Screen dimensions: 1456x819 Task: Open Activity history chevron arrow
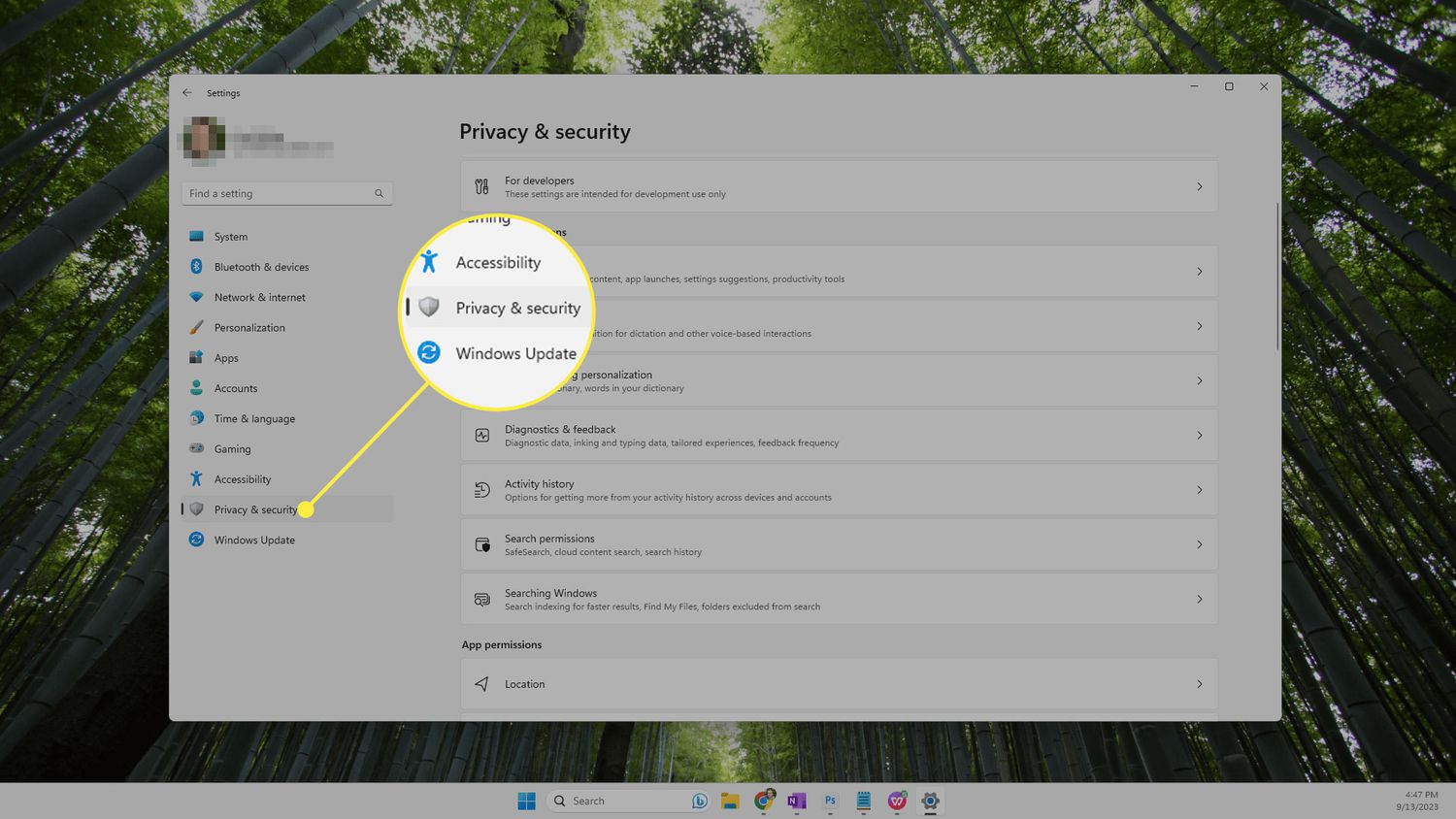coord(1199,490)
